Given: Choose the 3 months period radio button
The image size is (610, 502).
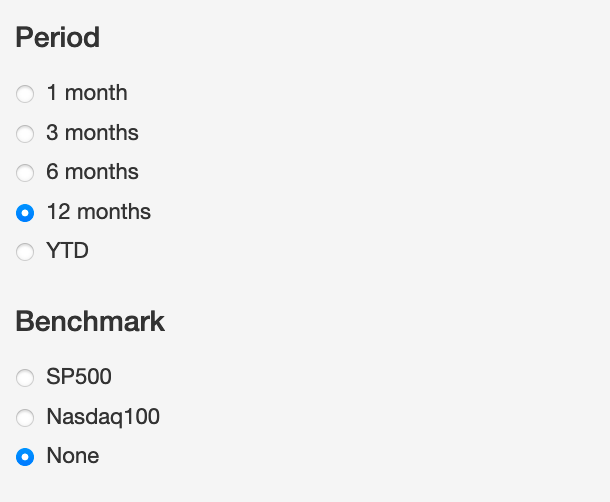Looking at the screenshot, I should tap(25, 133).
